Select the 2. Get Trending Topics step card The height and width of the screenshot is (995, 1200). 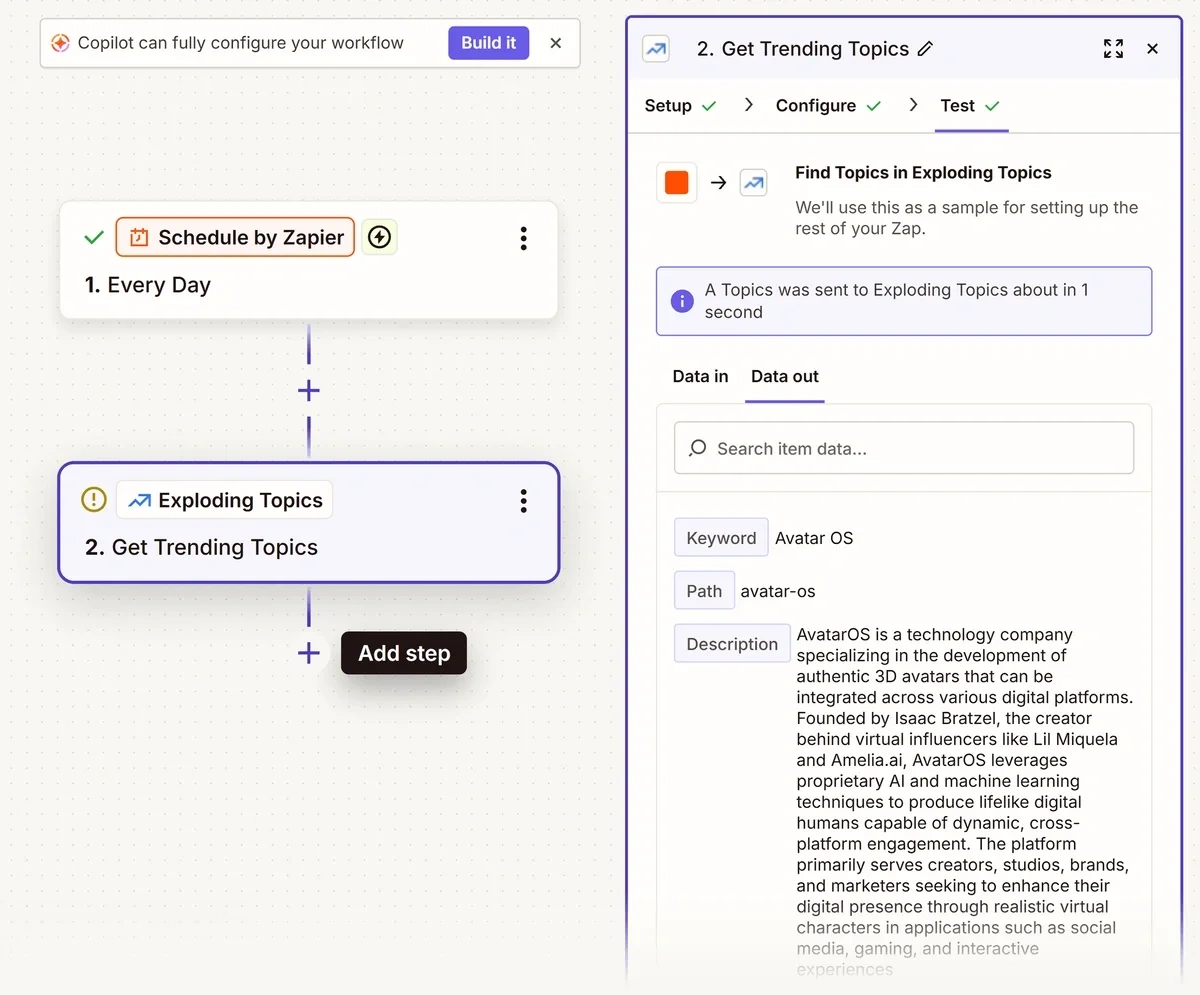308,522
